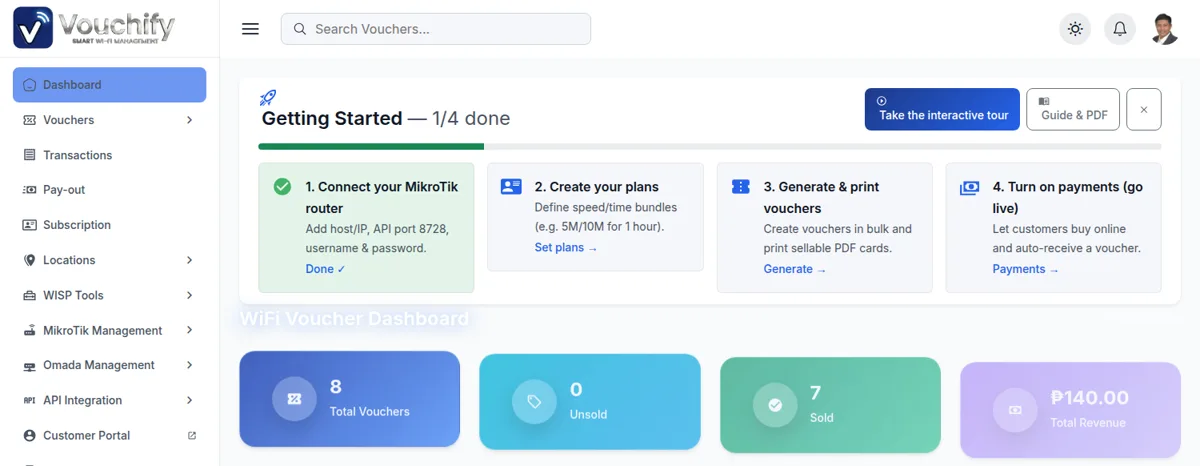
Task: Click the '8' Total Vouchers count
Action: 336,387
